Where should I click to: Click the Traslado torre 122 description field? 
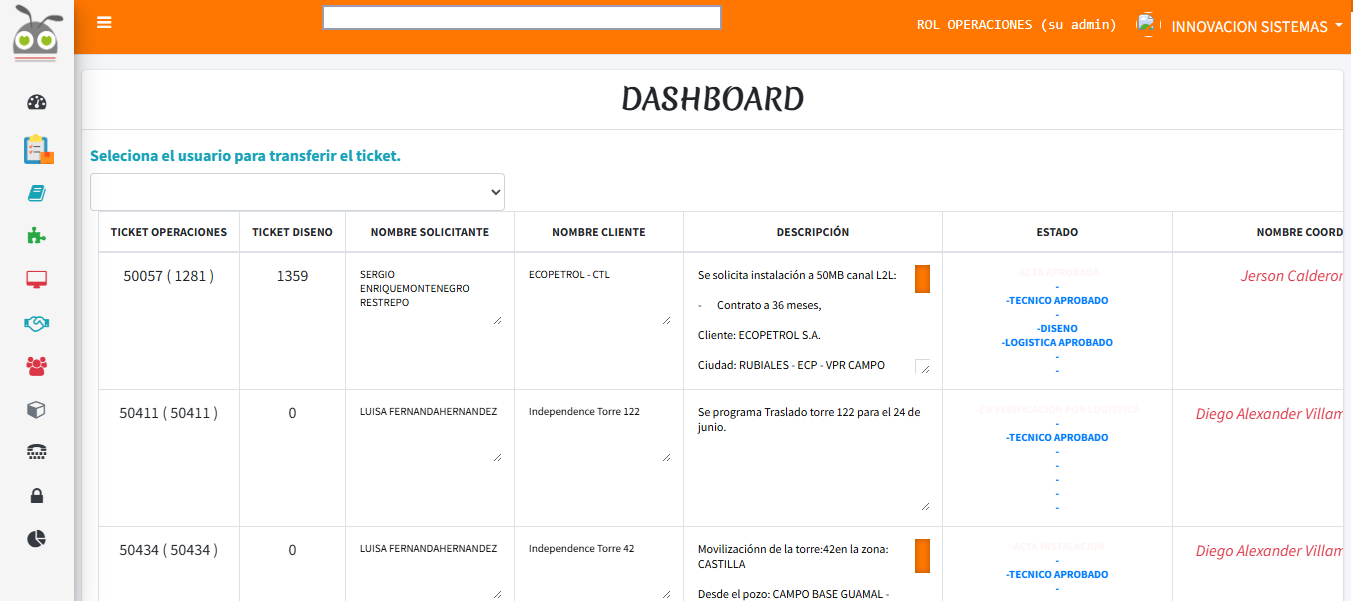[813, 457]
